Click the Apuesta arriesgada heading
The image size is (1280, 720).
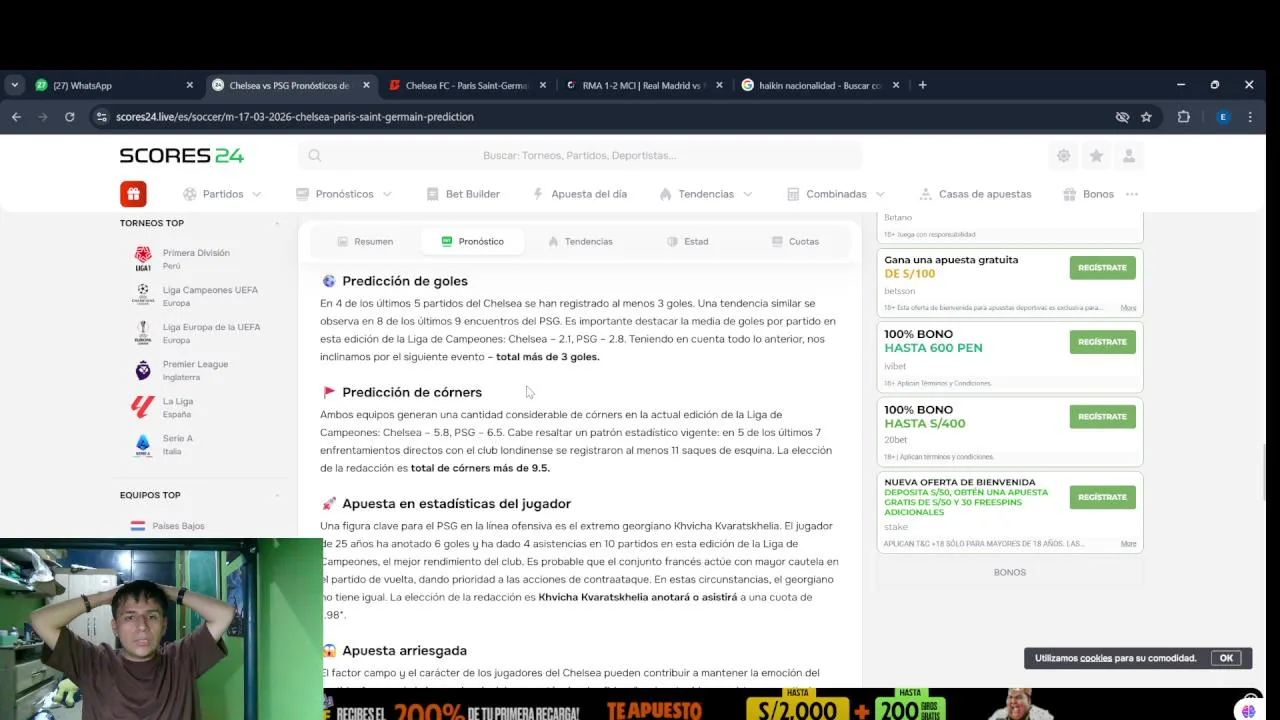[x=405, y=650]
